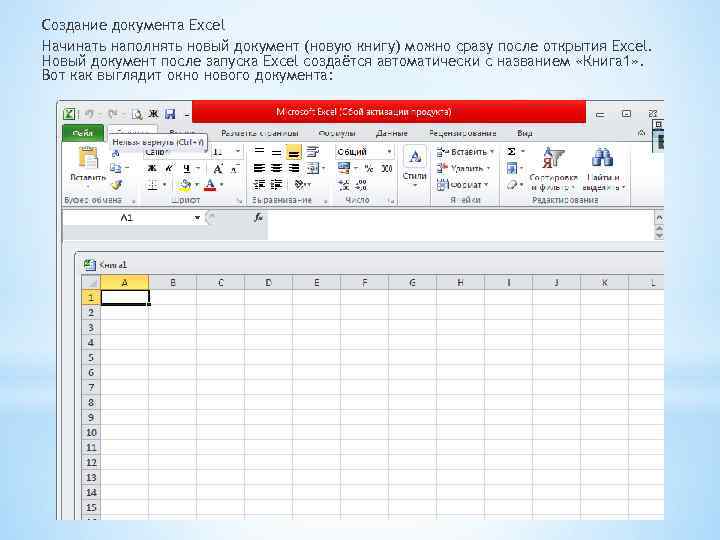Click Удалить button in cells group
The height and width of the screenshot is (540, 720).
(463, 169)
